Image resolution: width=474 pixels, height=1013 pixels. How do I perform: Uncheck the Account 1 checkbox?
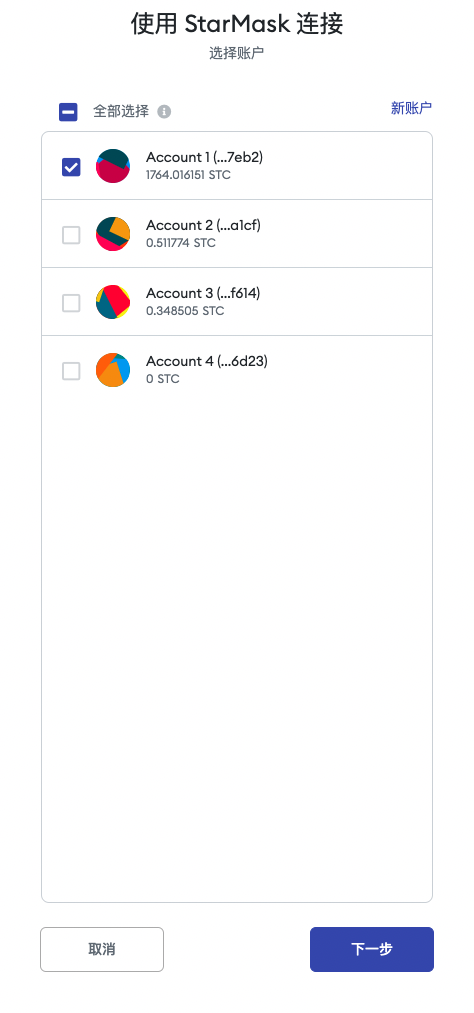[x=71, y=167]
